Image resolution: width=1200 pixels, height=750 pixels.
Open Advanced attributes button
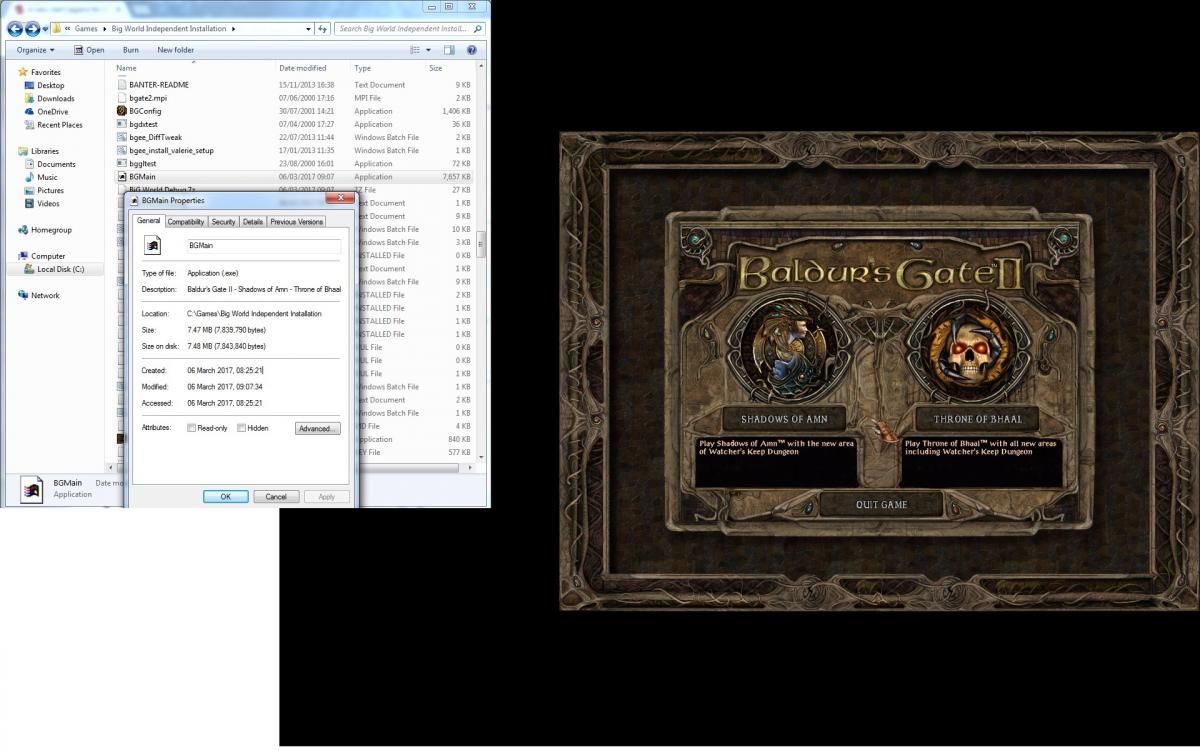click(x=318, y=428)
